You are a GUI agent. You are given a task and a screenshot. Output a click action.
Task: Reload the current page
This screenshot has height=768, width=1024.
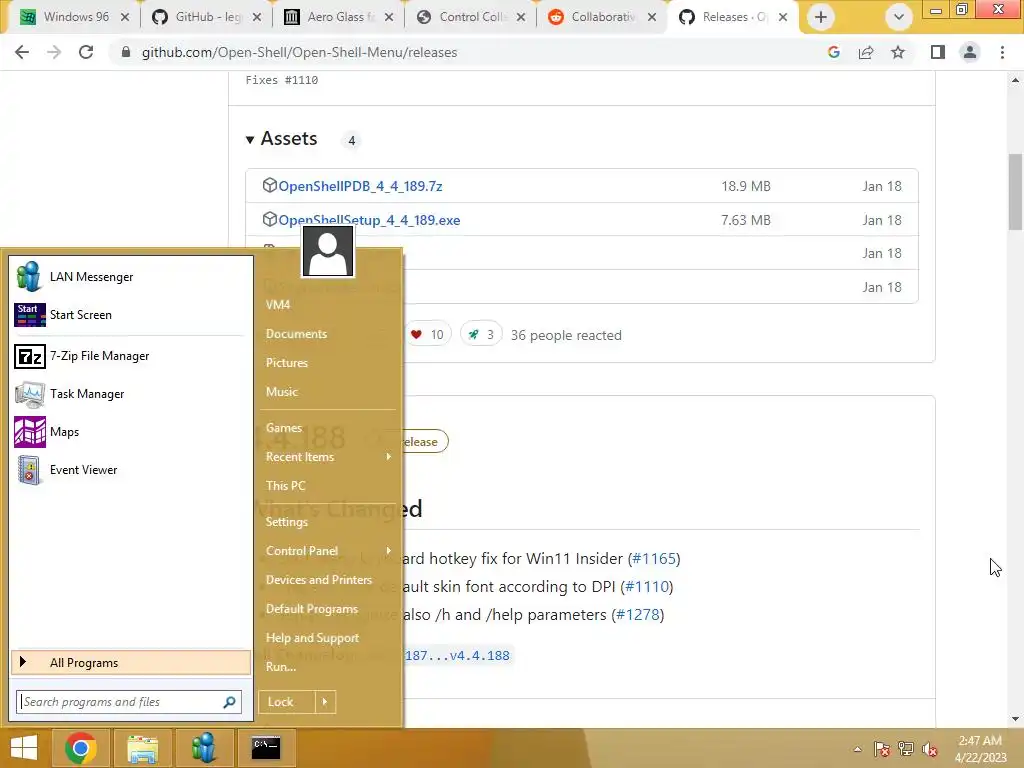click(x=86, y=52)
